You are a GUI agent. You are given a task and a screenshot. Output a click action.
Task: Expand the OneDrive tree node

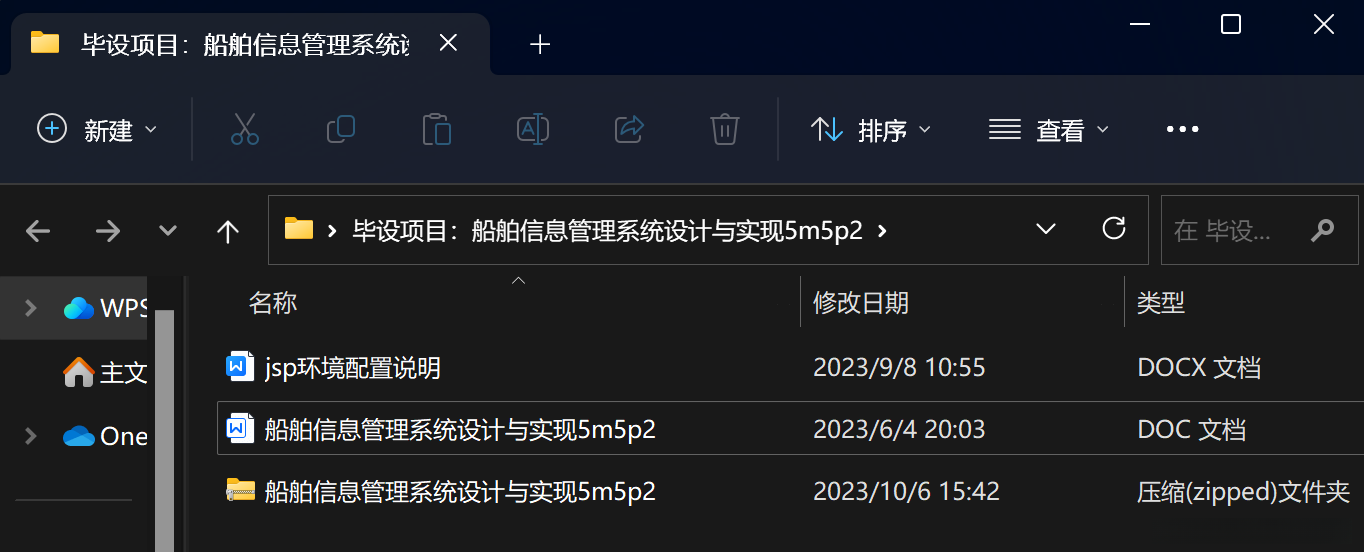(31, 435)
